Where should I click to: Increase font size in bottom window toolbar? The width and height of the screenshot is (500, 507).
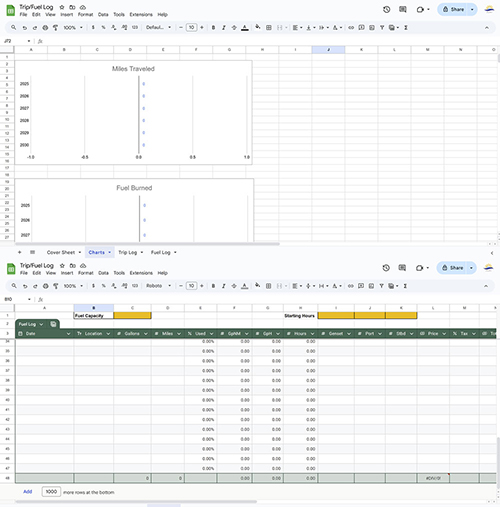coord(202,286)
